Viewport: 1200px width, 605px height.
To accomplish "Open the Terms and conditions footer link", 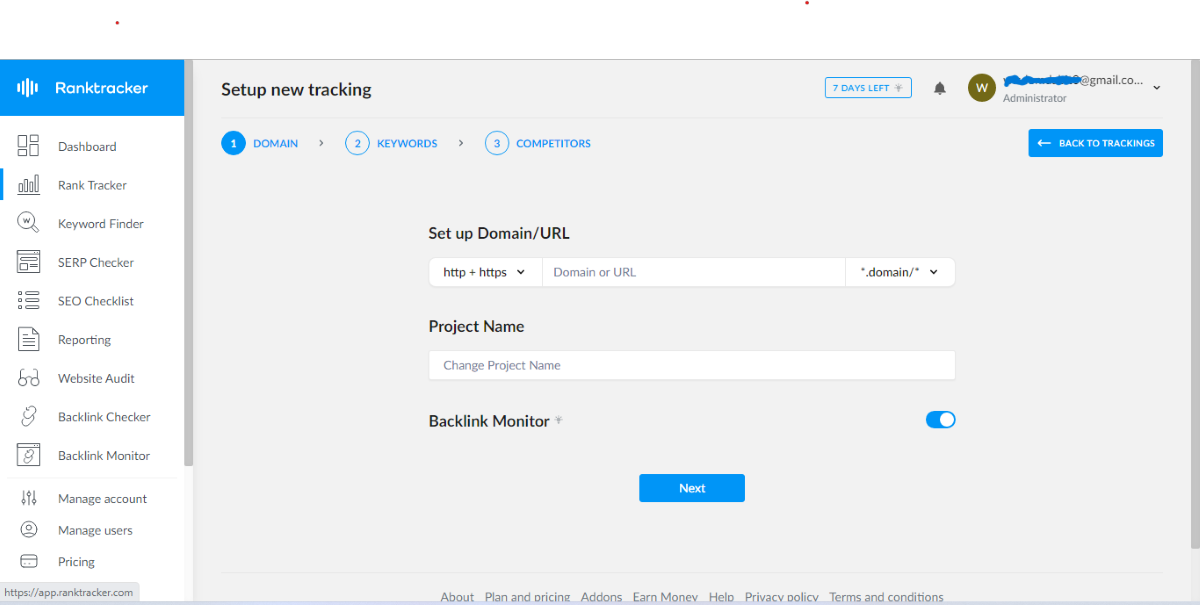I will pos(886,597).
